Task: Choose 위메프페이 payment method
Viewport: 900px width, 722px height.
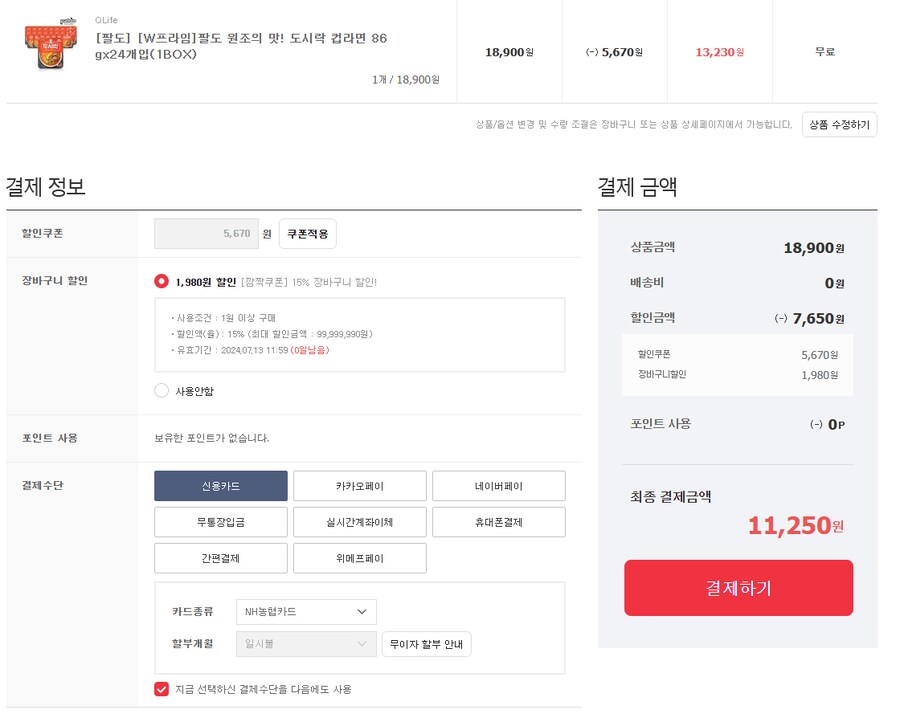Action: coord(360,558)
